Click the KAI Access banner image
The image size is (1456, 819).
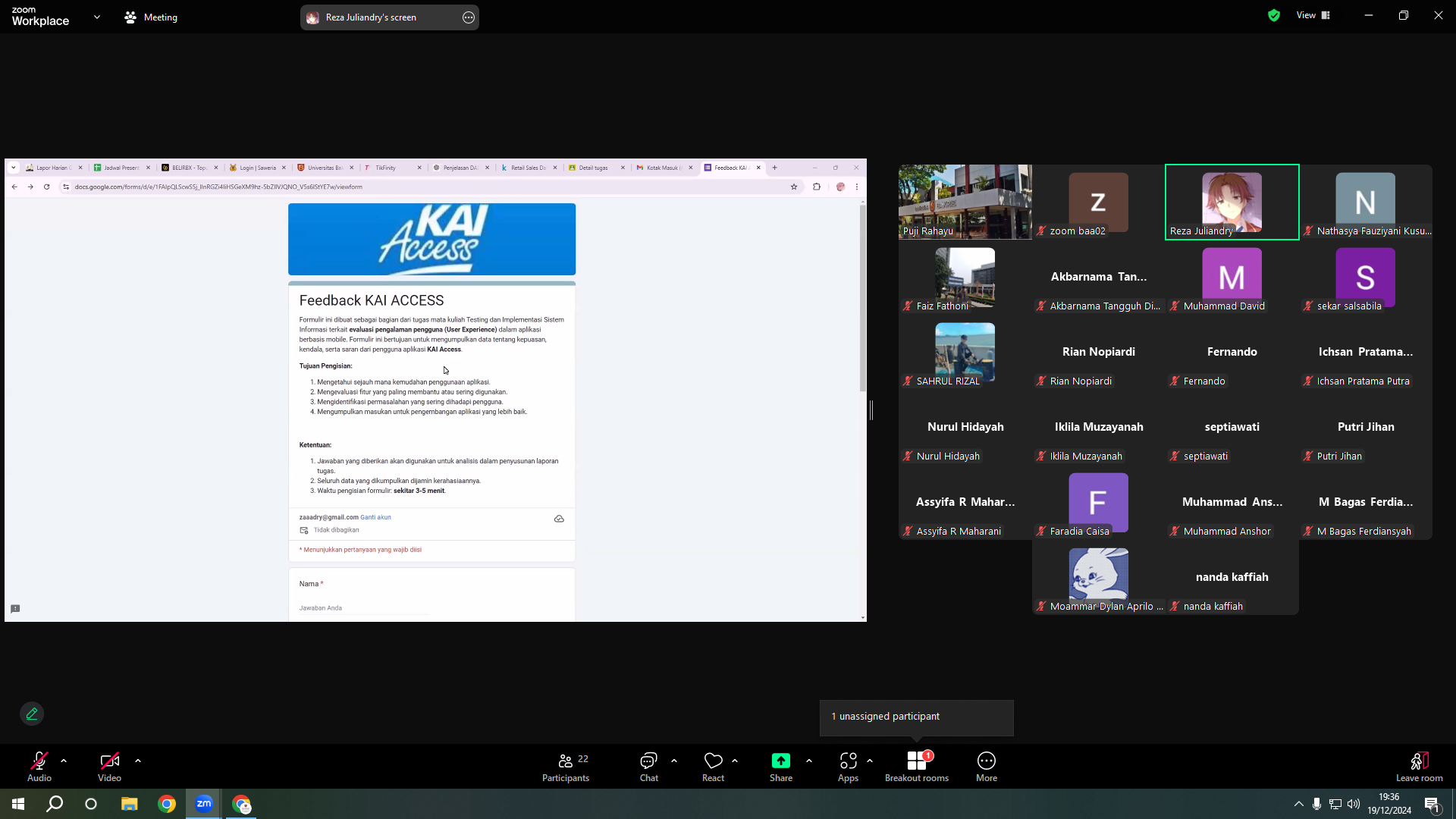[431, 239]
